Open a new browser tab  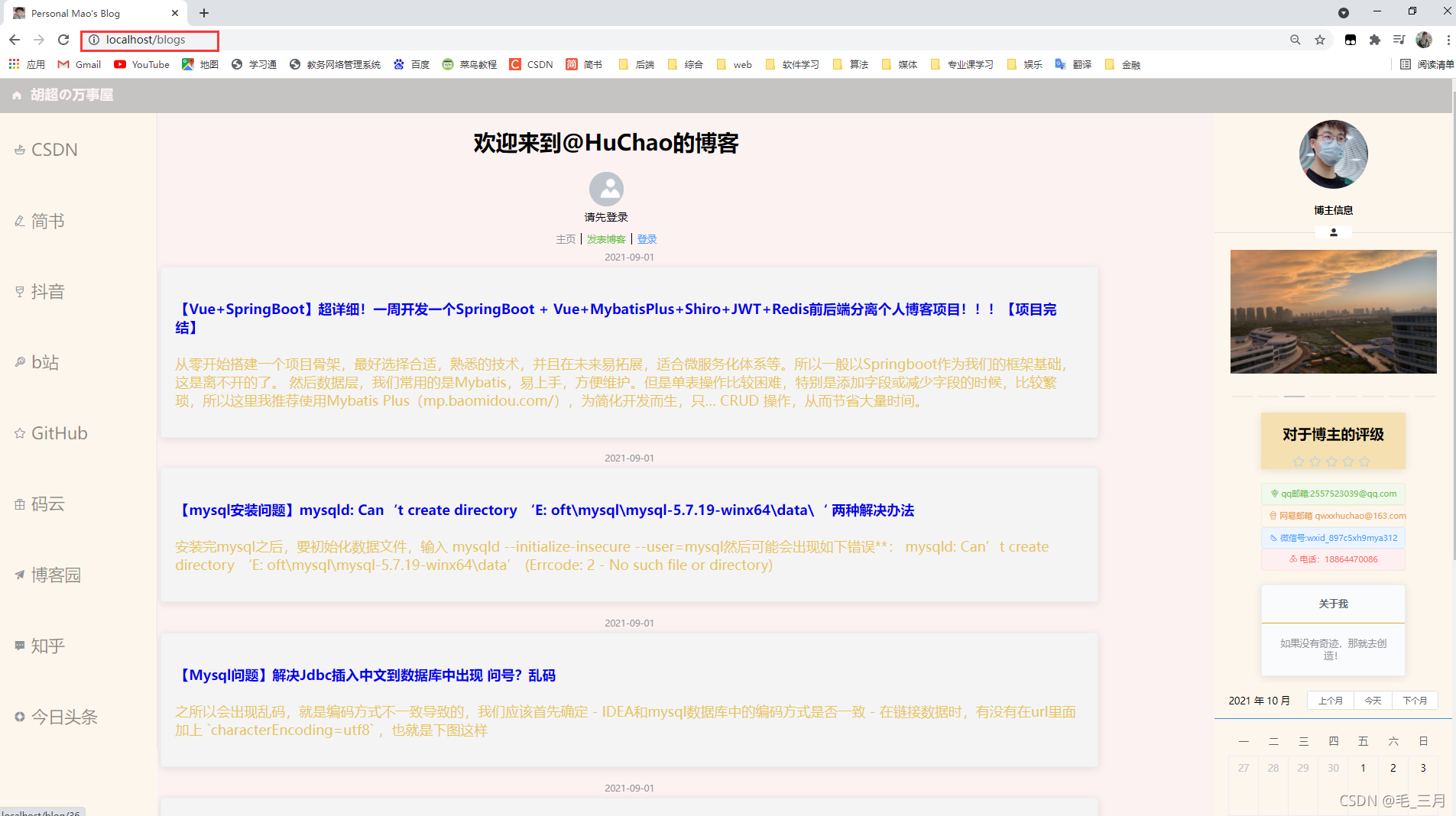pyautogui.click(x=204, y=13)
